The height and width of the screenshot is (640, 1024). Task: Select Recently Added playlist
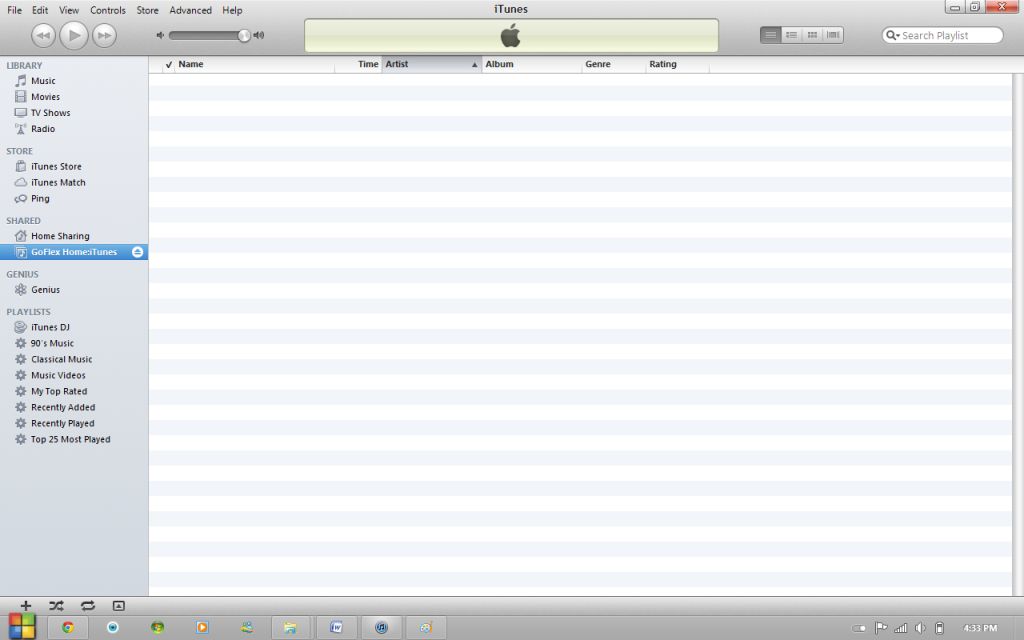[x=63, y=407]
